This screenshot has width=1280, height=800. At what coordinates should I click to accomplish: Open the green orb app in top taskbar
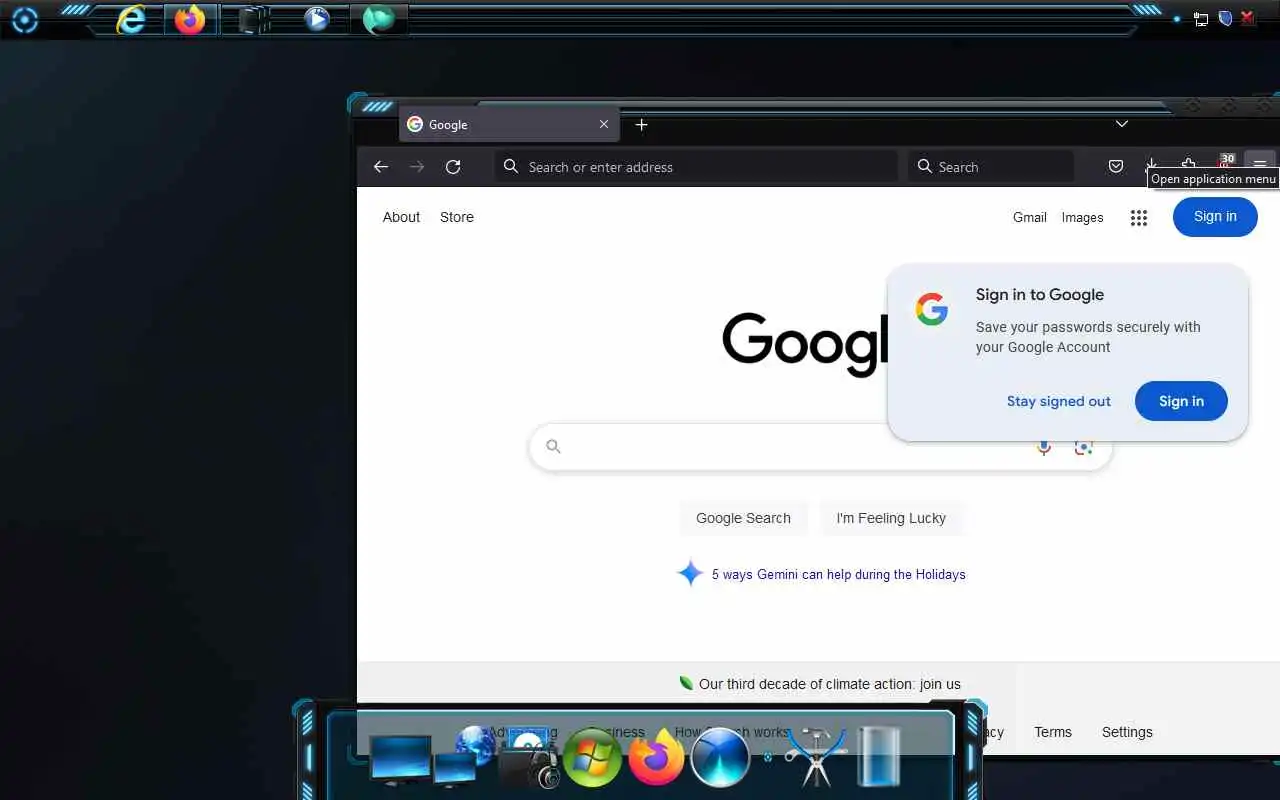379,19
